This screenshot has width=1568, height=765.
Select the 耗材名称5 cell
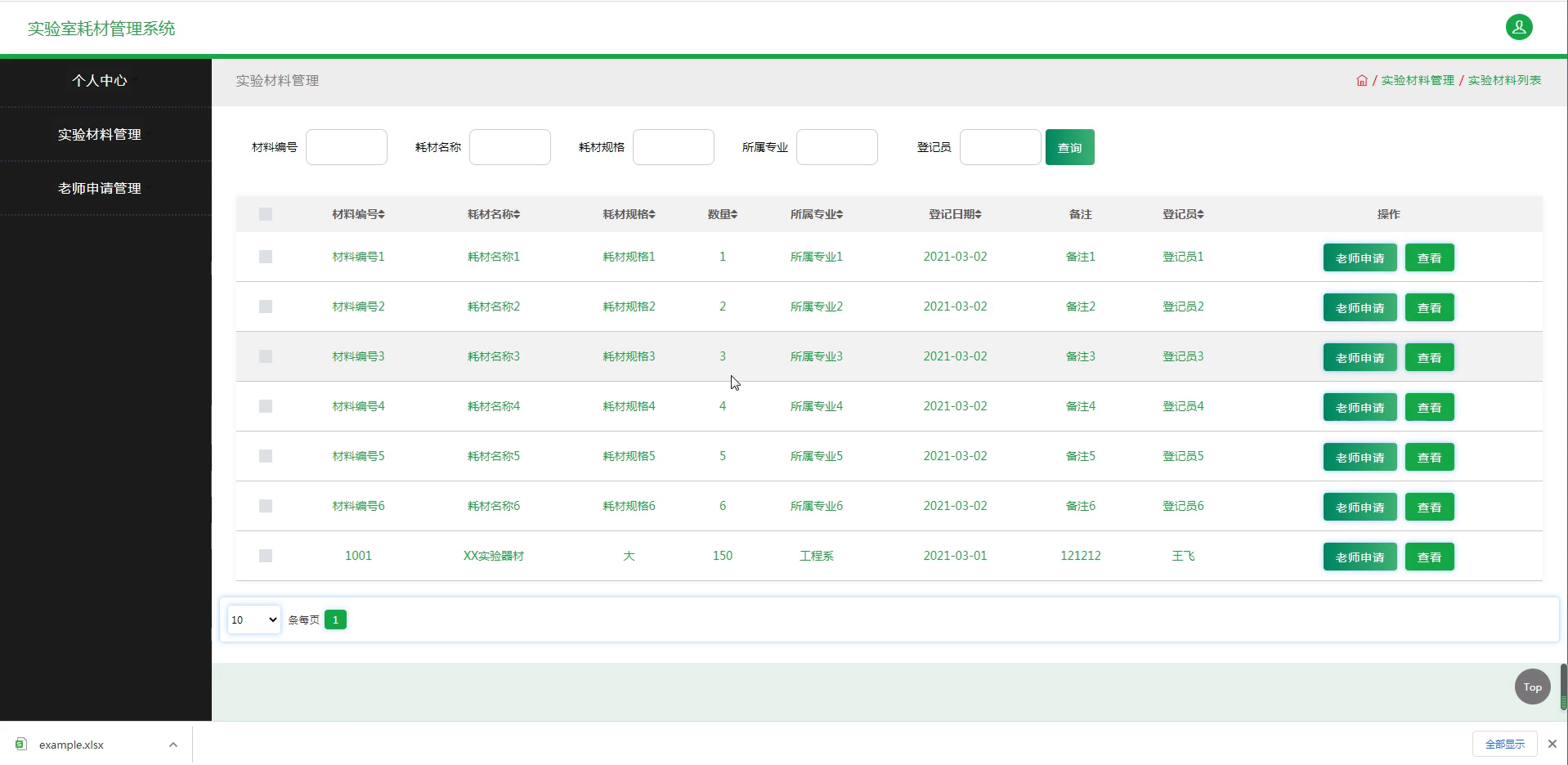point(493,456)
